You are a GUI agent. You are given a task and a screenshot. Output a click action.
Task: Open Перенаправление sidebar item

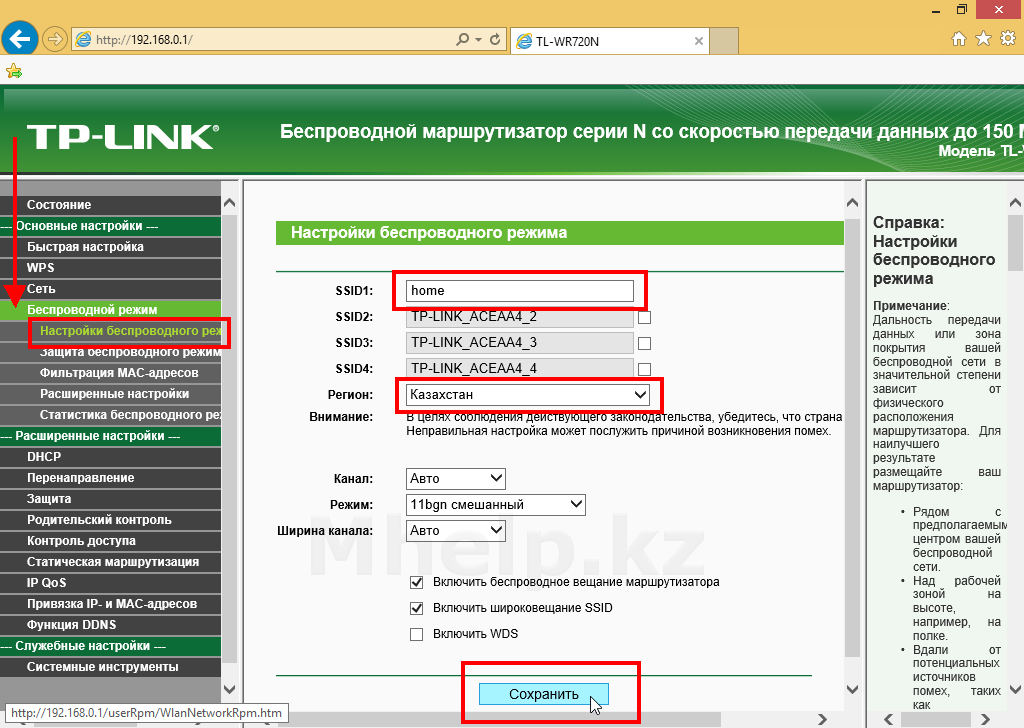tap(110, 477)
